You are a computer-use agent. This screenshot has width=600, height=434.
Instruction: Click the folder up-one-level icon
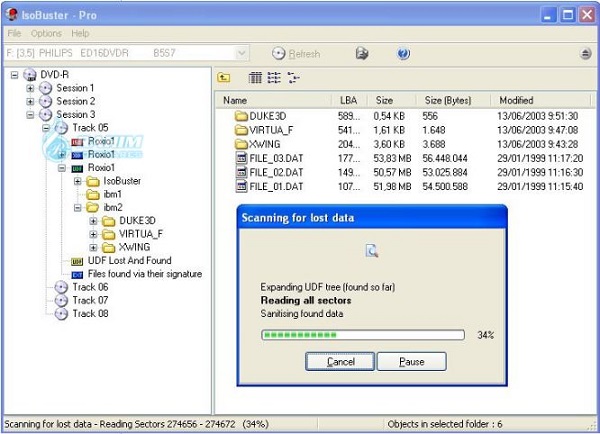pyautogui.click(x=225, y=78)
